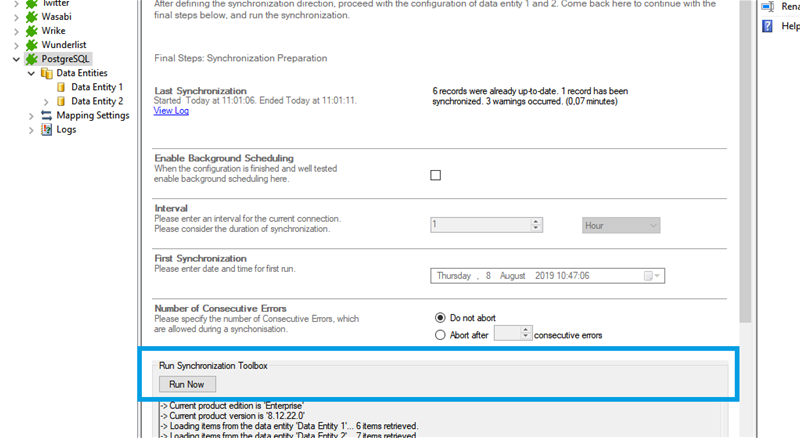
Task: Expand the Data Entity 2 node
Action: [46, 101]
